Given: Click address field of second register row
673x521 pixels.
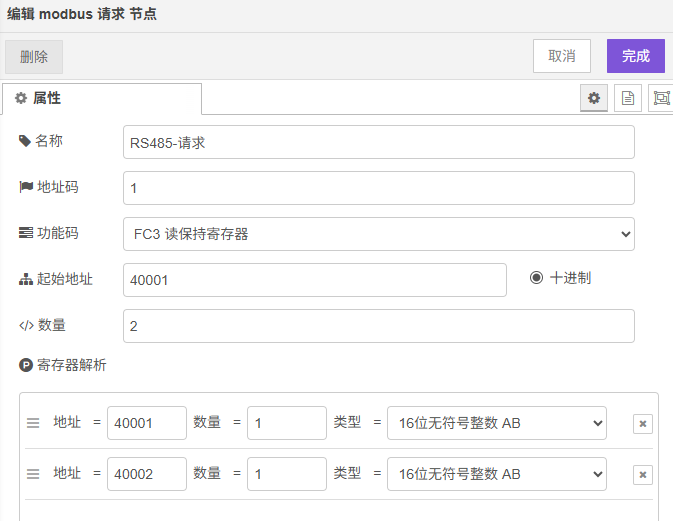Looking at the screenshot, I should (x=147, y=474).
